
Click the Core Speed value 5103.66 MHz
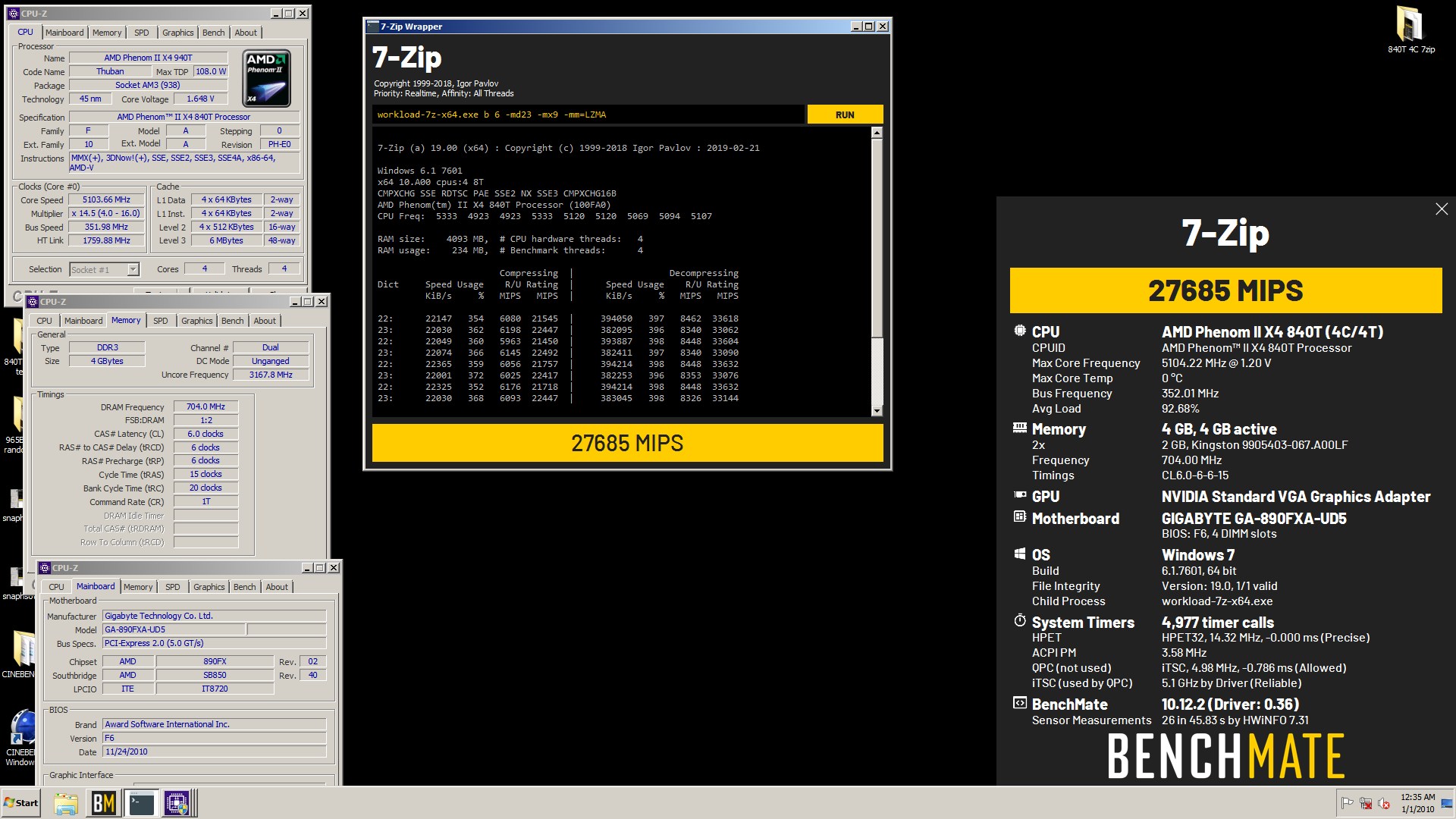pyautogui.click(x=106, y=200)
